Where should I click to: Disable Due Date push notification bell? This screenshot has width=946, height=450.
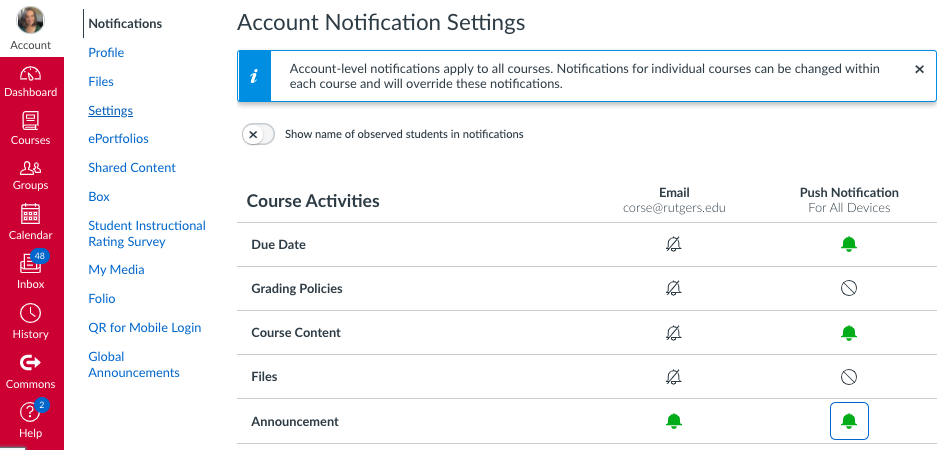tap(849, 244)
